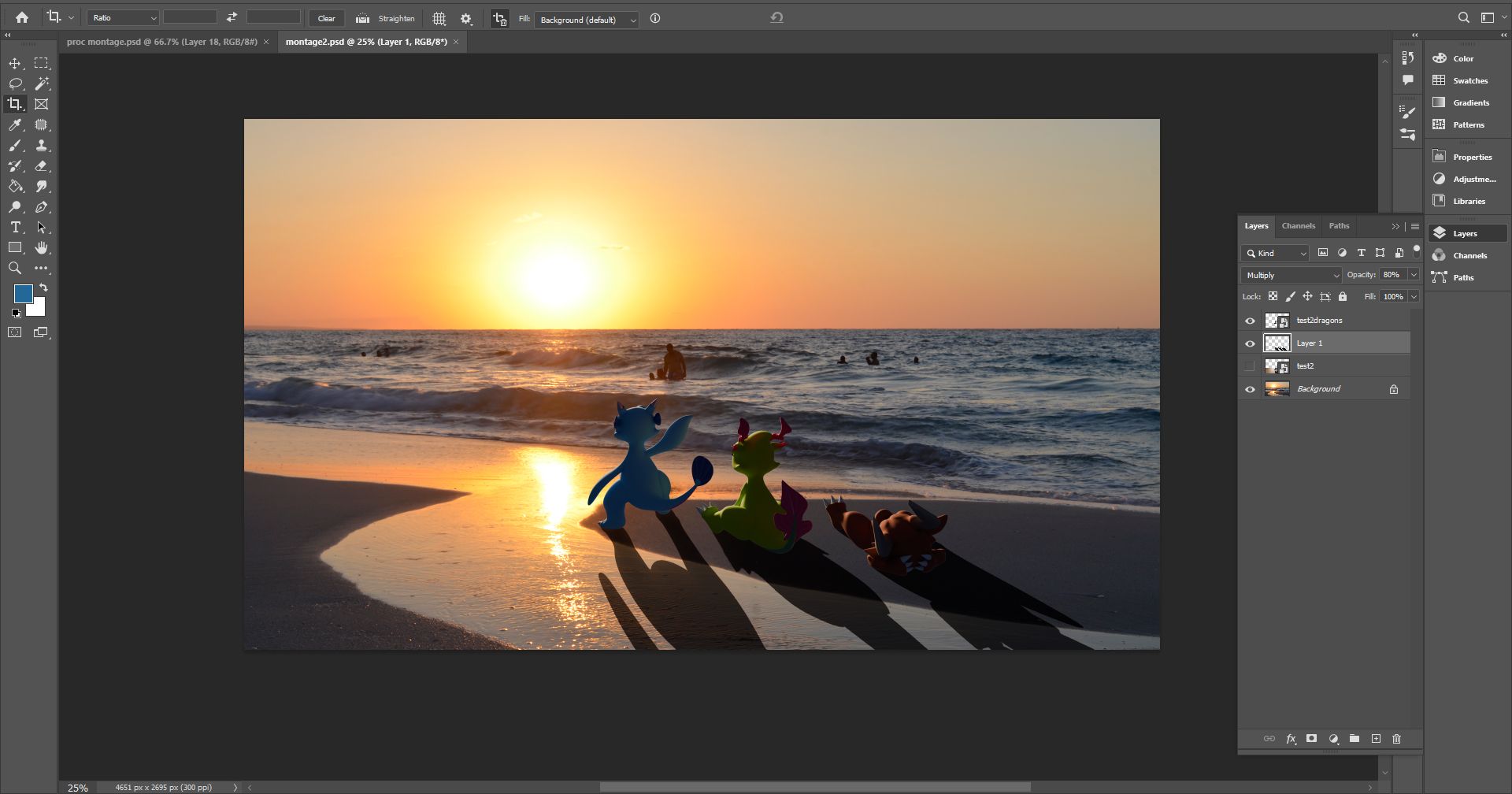Screen dimensions: 1512x794
Task: Select the Clone Stamp tool
Action: (41, 146)
